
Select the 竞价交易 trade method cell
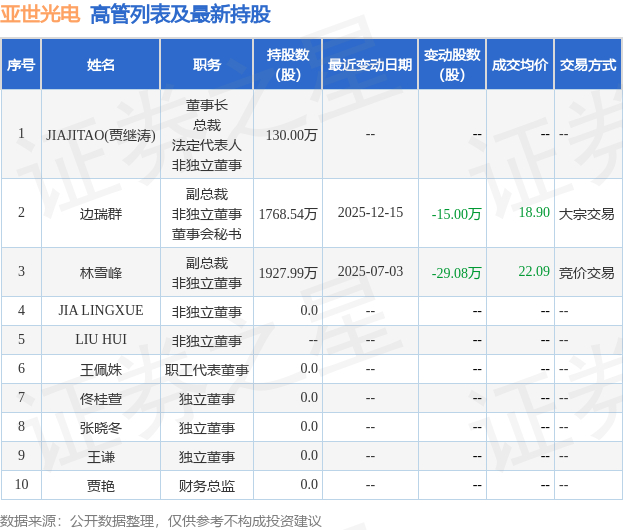point(586,273)
